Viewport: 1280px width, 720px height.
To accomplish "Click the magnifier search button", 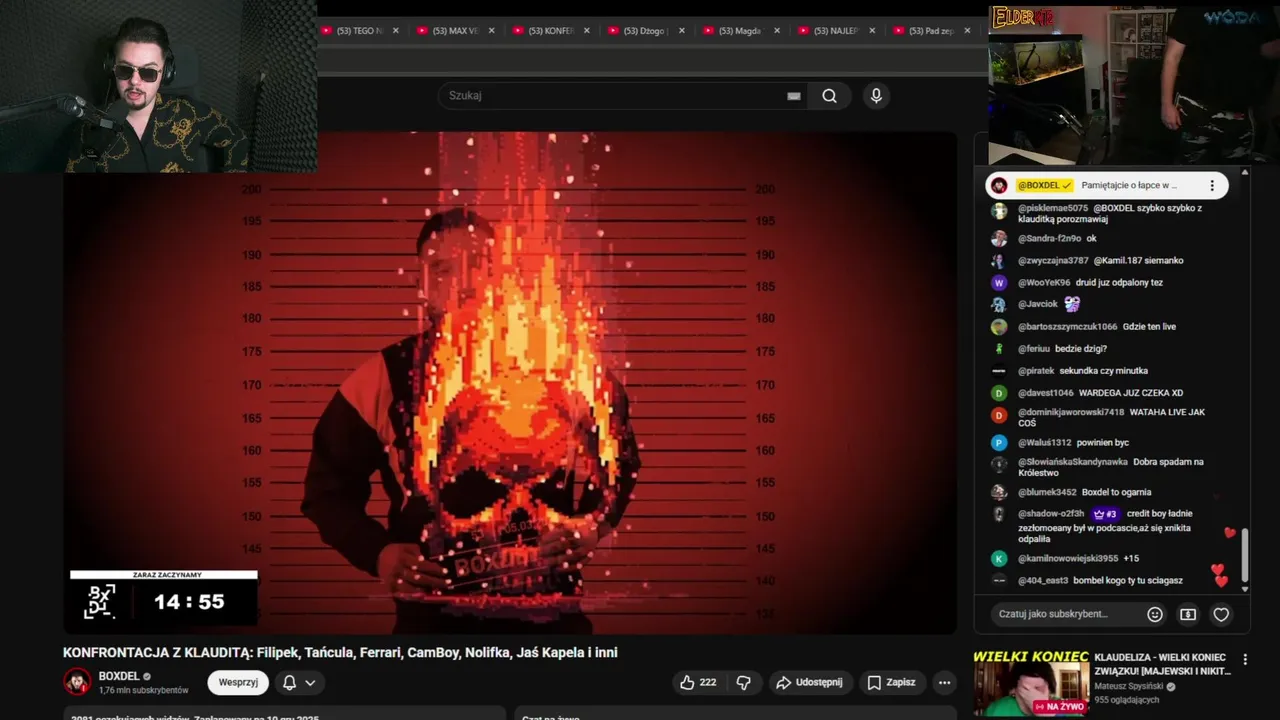I will tap(829, 96).
